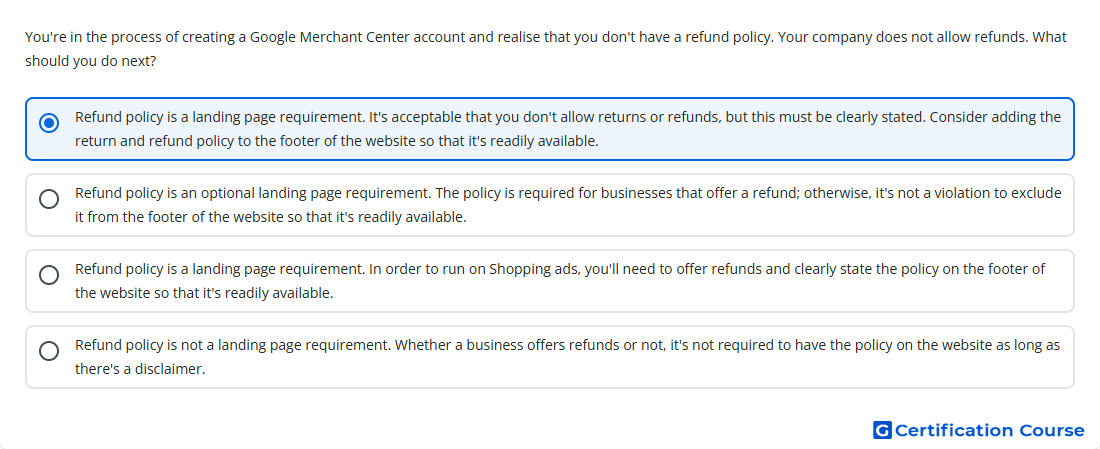
Task: Click the phrase 'Consider adding the' in first option
Action: coord(995,117)
